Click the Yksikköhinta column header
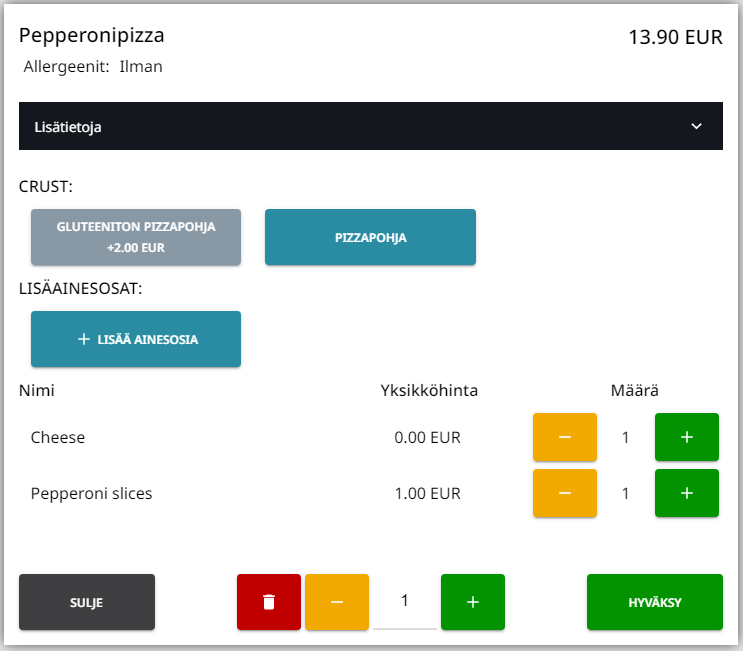The width and height of the screenshot is (743, 651). [x=428, y=390]
